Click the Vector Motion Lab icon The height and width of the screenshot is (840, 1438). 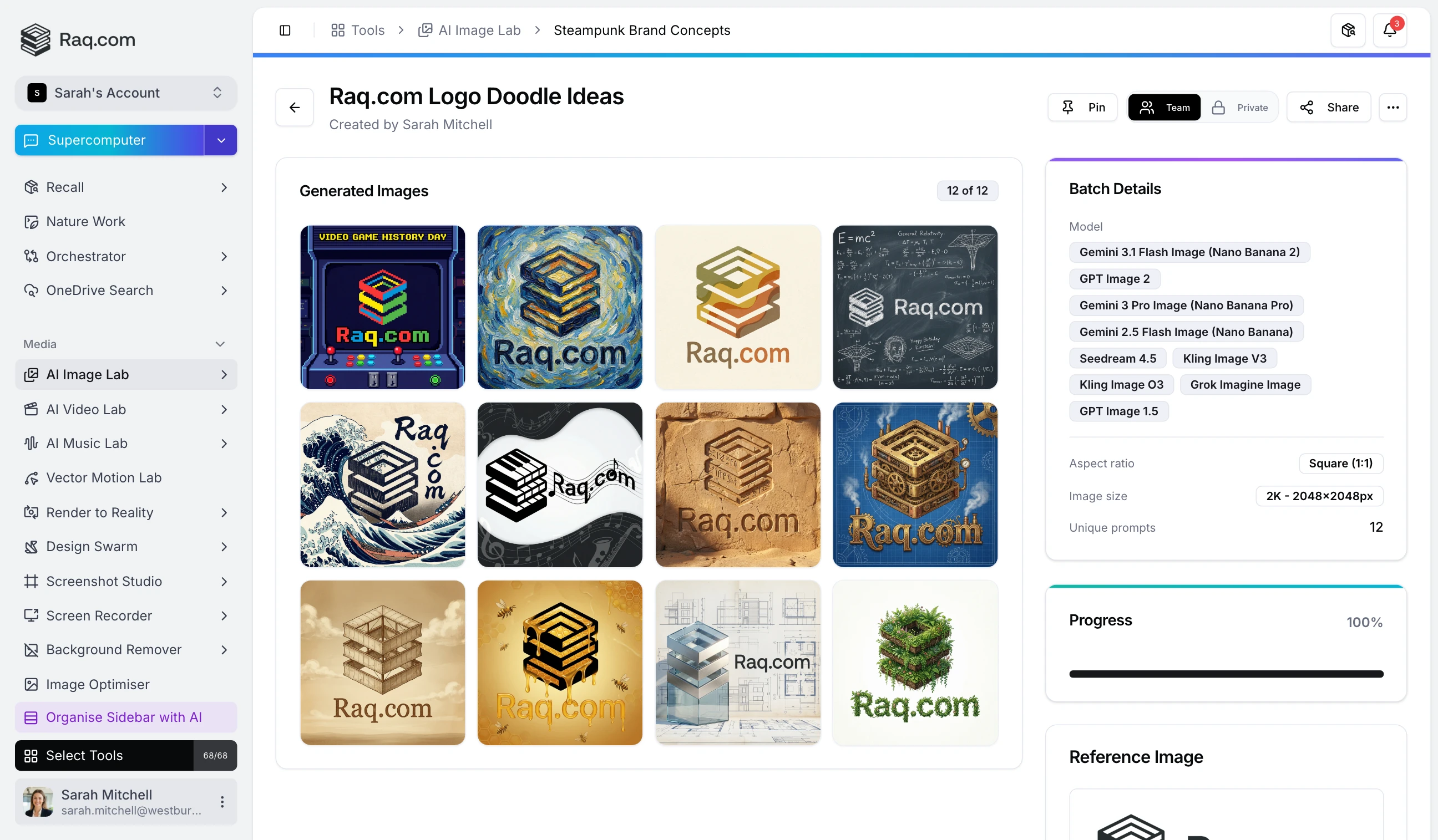click(x=31, y=478)
